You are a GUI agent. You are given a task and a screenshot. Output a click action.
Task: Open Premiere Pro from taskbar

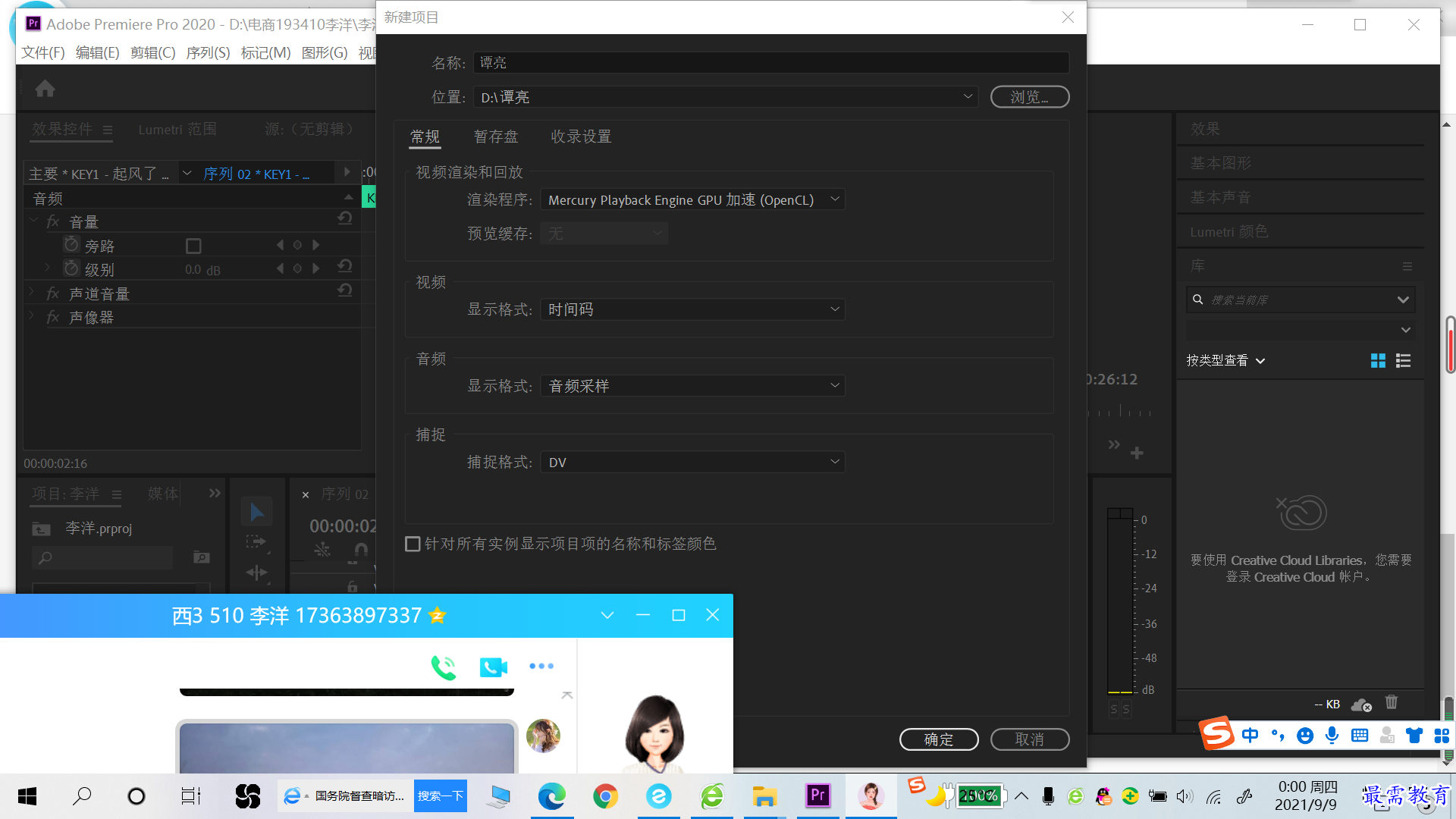pyautogui.click(x=817, y=795)
